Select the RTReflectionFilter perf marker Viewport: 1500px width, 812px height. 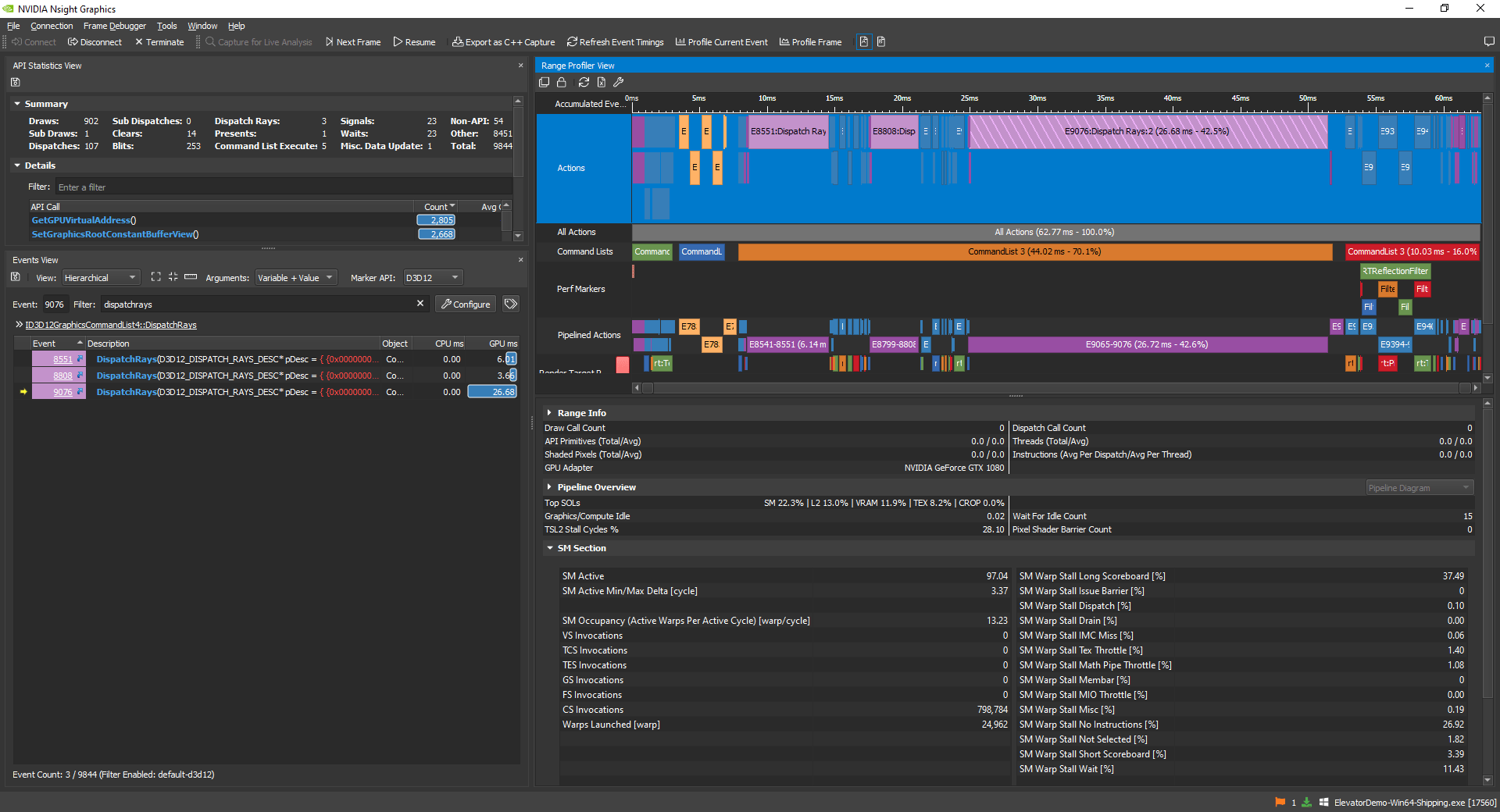tap(1395, 271)
